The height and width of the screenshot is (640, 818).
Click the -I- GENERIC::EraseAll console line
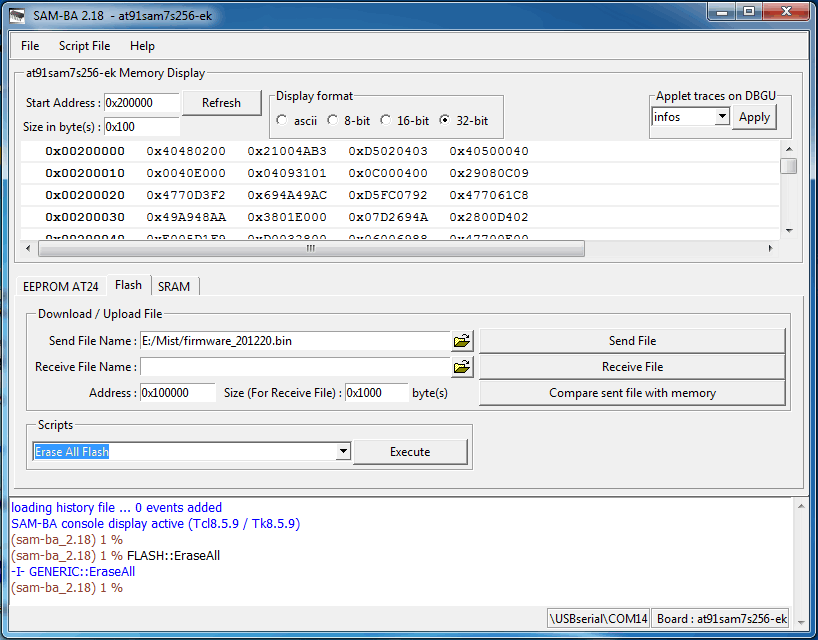click(73, 572)
